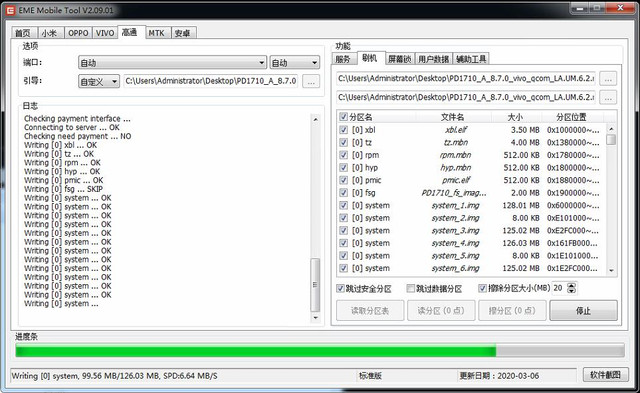
Task: Click the partition list scroll down arrow
Action: pos(611,270)
